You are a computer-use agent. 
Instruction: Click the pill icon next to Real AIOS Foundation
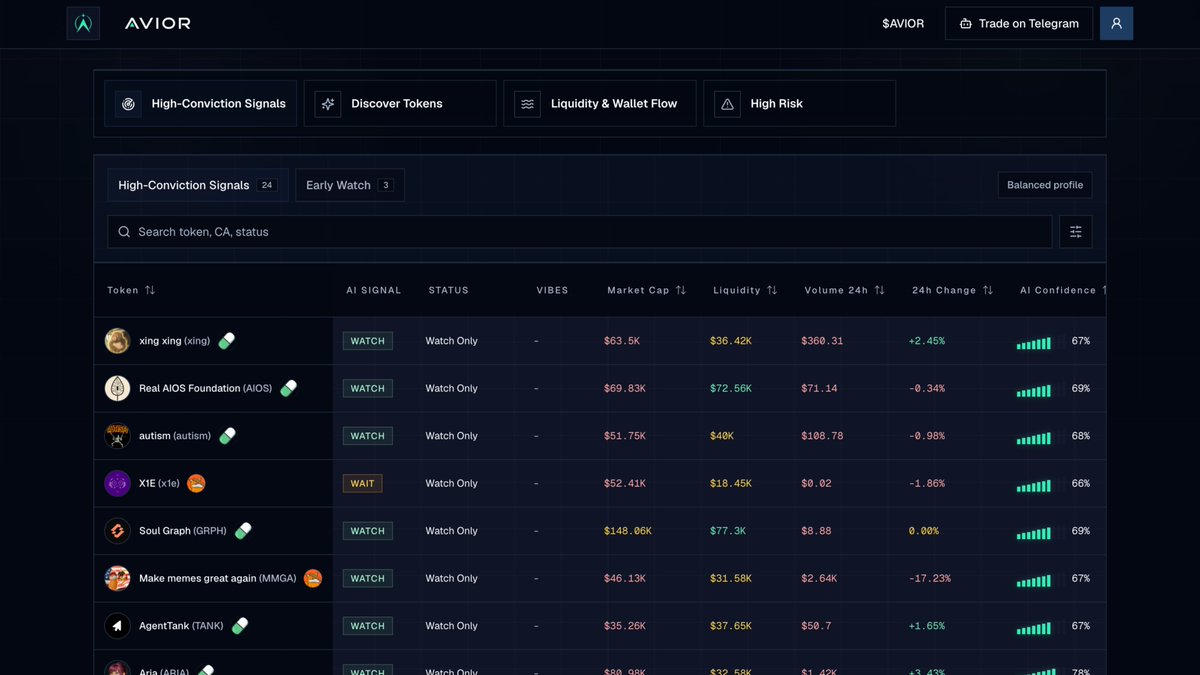pos(289,388)
